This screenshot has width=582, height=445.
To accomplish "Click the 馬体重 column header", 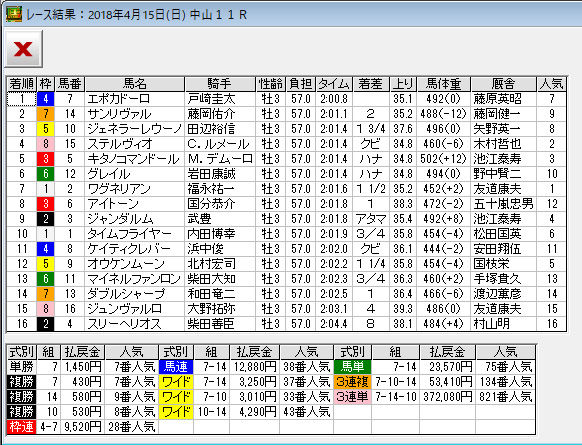I will (443, 84).
